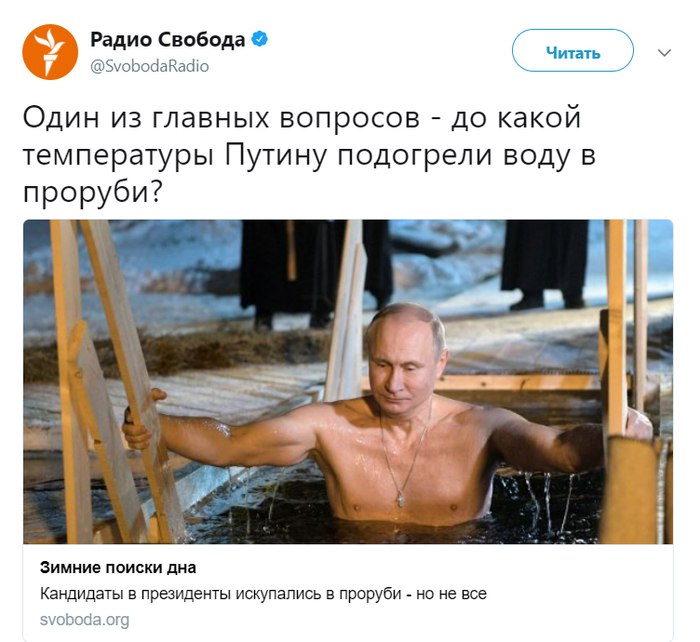Open the Радио Свобода profile name
The image size is (700, 642).
(x=167, y=40)
